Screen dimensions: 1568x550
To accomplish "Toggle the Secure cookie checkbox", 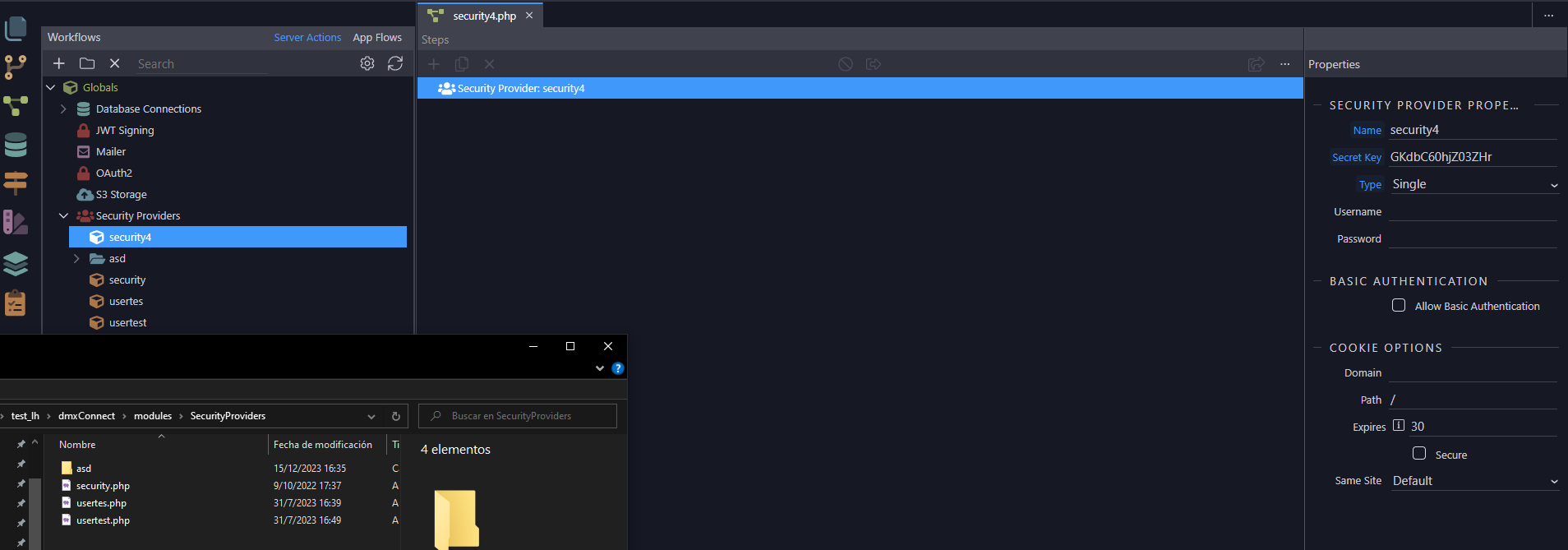I will point(1419,454).
